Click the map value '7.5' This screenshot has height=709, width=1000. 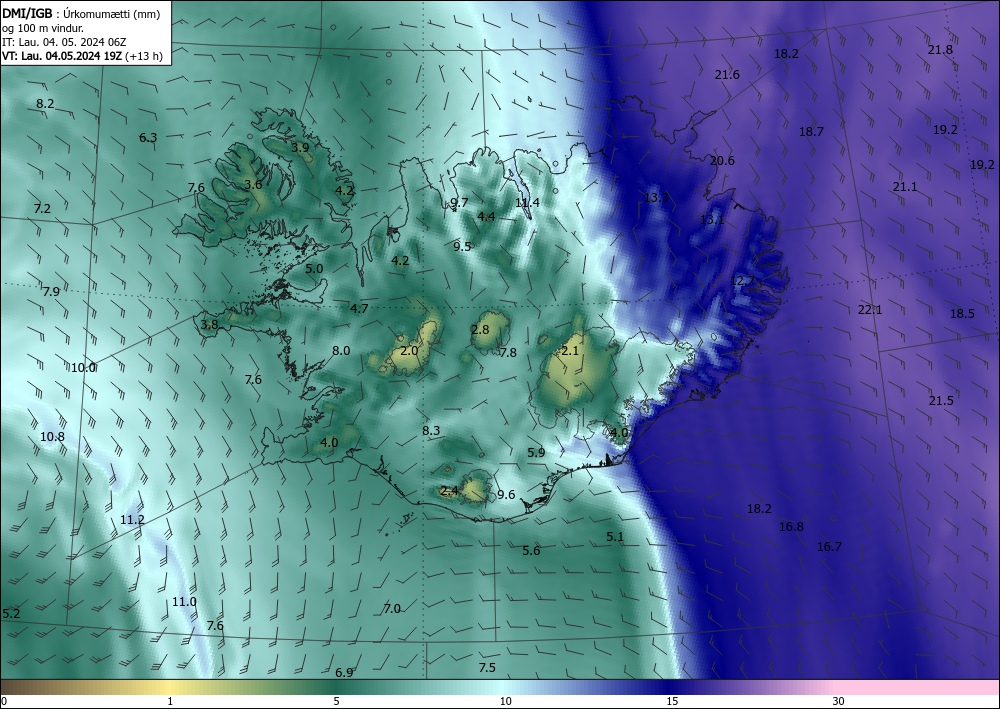(x=487, y=668)
